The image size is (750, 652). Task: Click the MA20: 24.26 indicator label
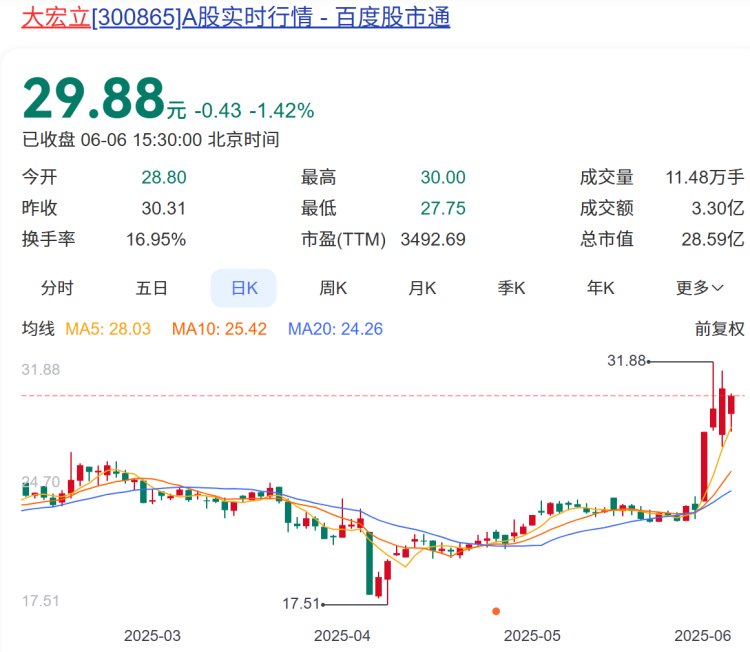[335, 329]
